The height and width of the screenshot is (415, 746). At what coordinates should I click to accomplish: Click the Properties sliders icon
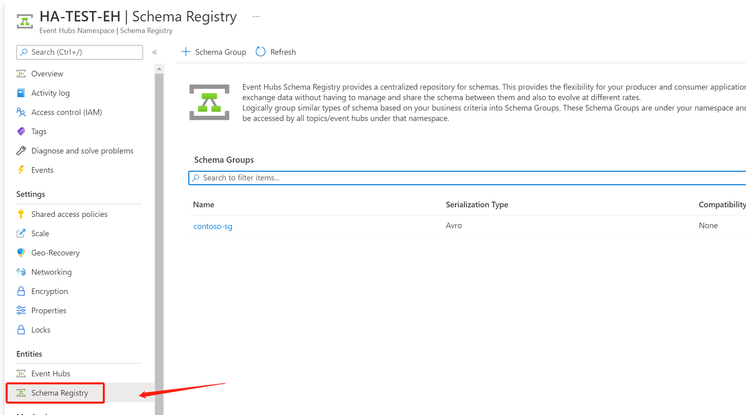pyautogui.click(x=21, y=310)
